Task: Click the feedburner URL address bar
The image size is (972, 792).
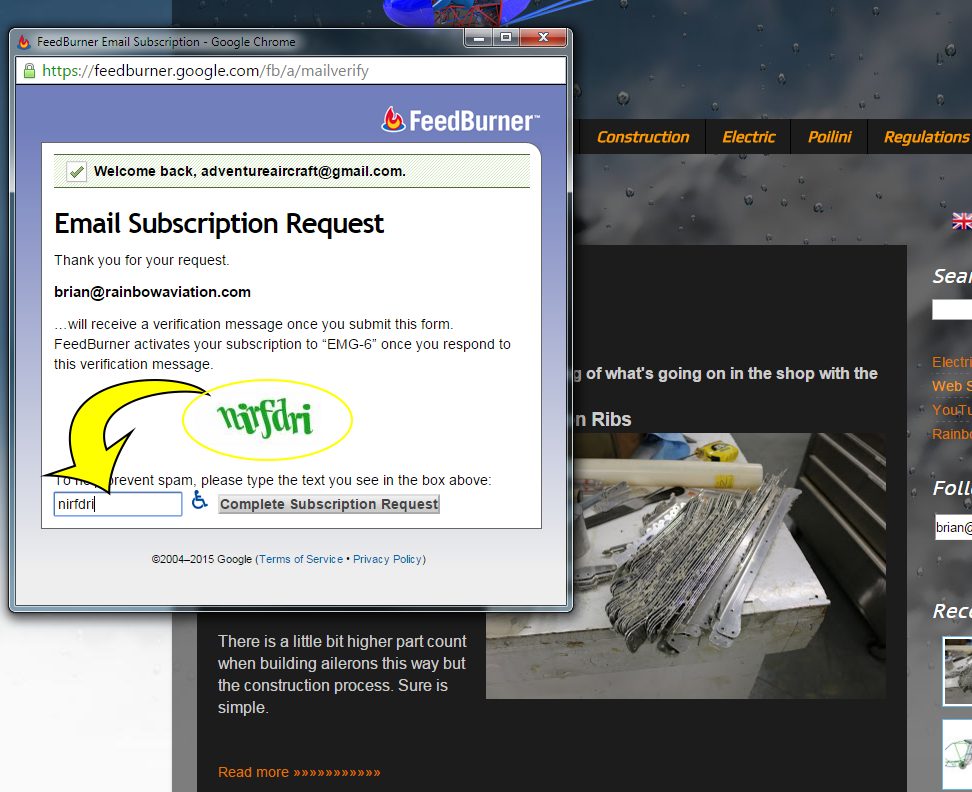Action: pyautogui.click(x=291, y=71)
